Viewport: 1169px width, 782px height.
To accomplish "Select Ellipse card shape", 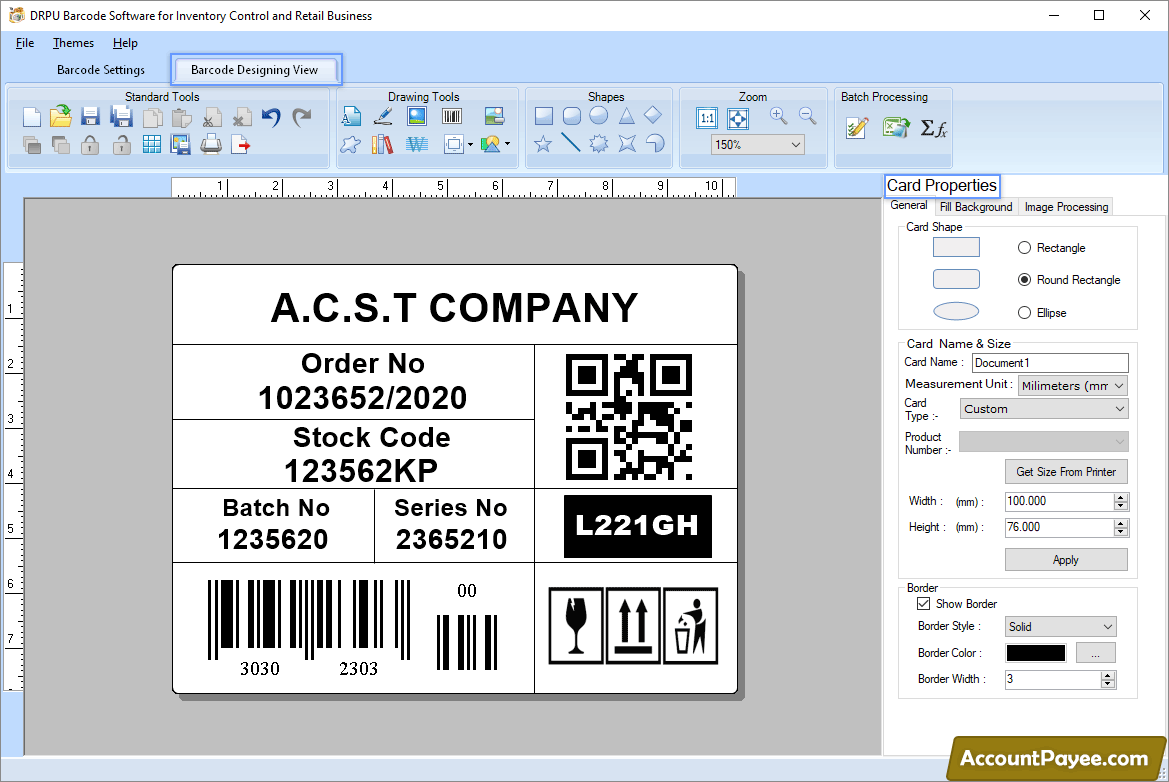I will 1024,312.
